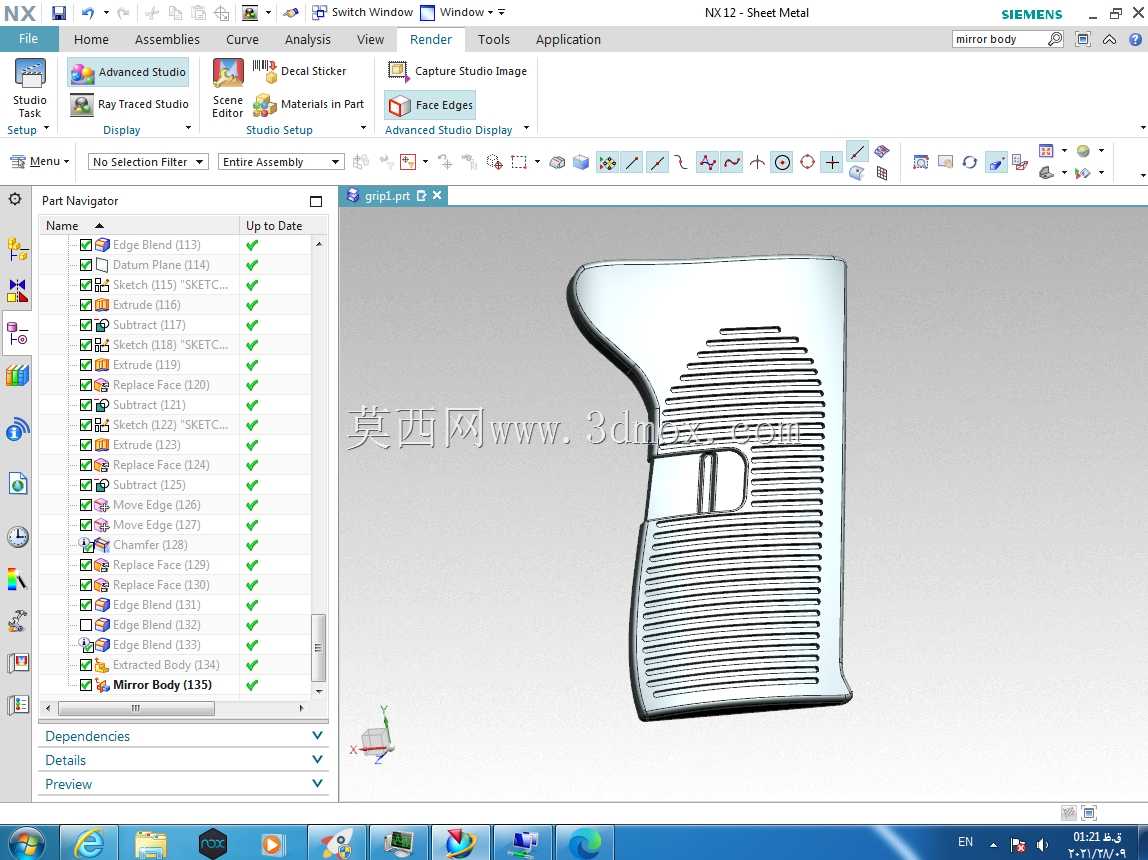Open System Materials color sidebar tab
Viewport: 1148px width, 860px height.
pyautogui.click(x=18, y=580)
